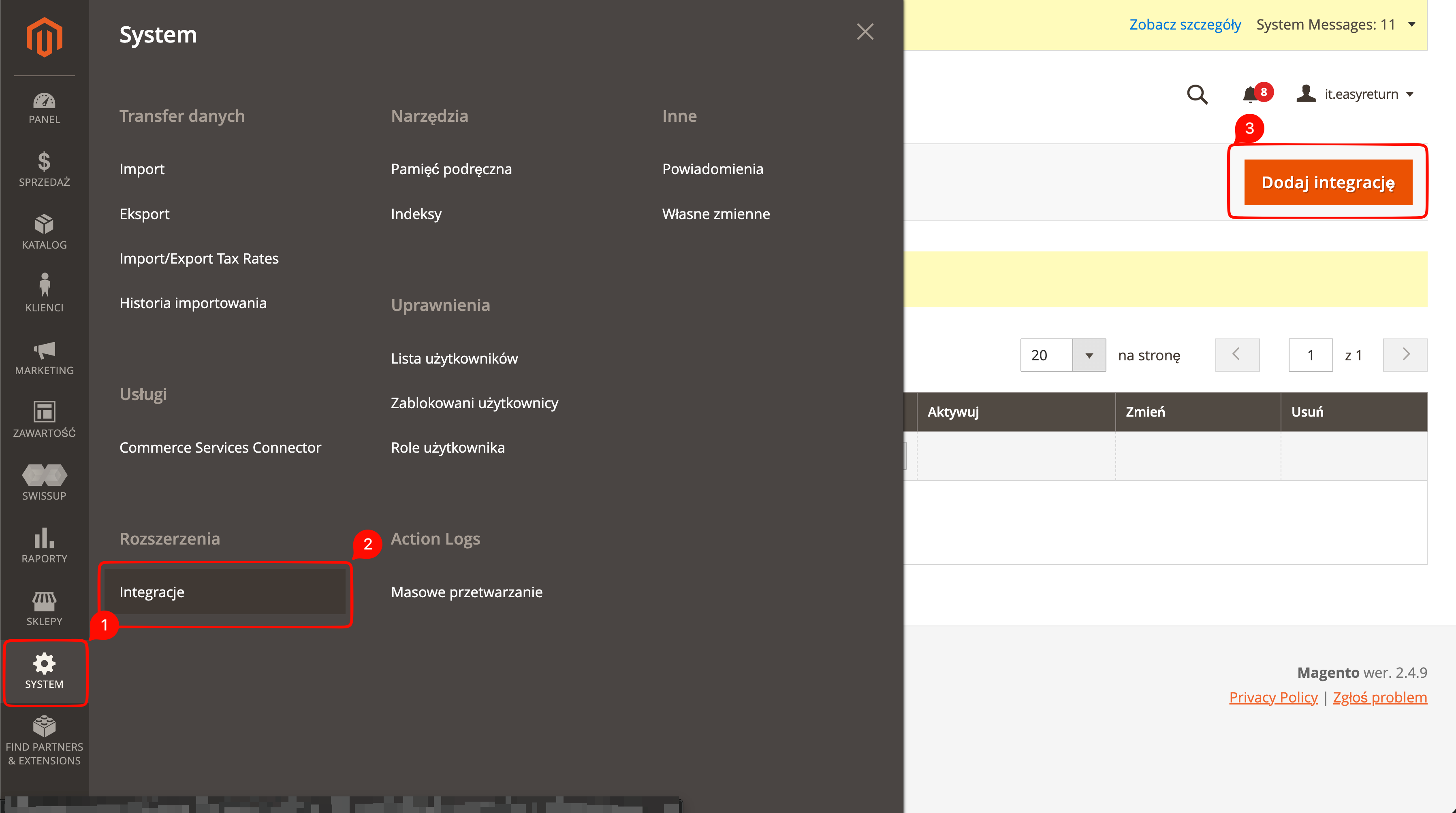The width and height of the screenshot is (1456, 813).
Task: Select Własne zmienne menu item
Action: [715, 213]
